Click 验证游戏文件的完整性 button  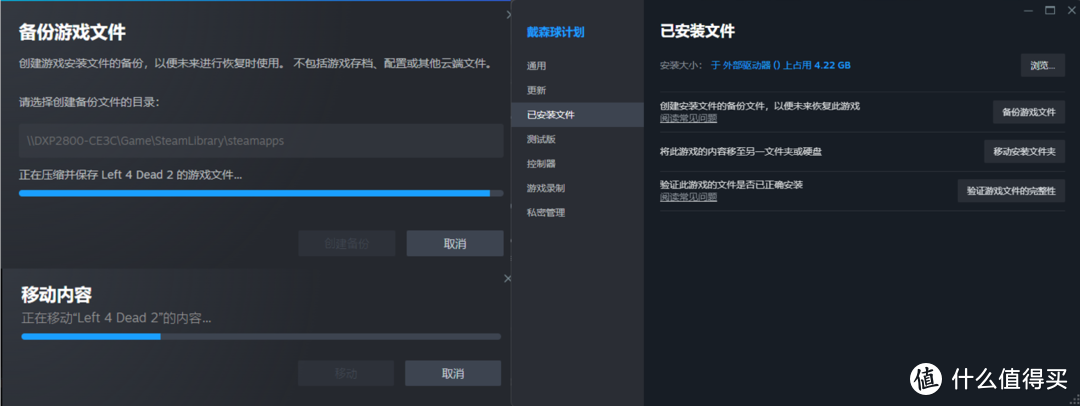[x=1011, y=191]
